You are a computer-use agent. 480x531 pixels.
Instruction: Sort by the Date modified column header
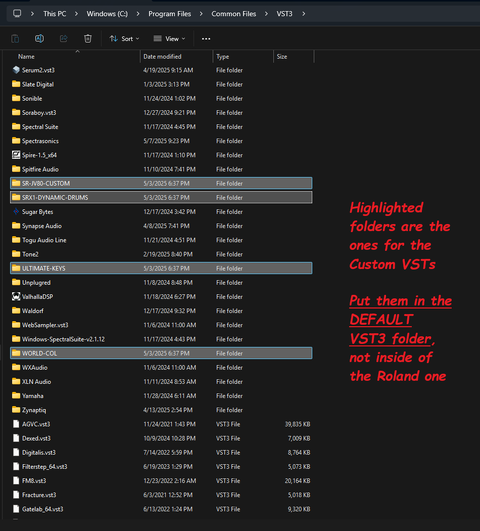tap(162, 57)
